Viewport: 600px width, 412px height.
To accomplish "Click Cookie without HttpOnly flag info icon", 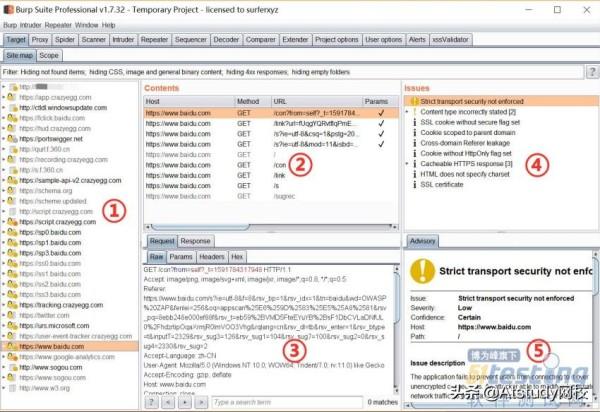I will tap(414, 153).
